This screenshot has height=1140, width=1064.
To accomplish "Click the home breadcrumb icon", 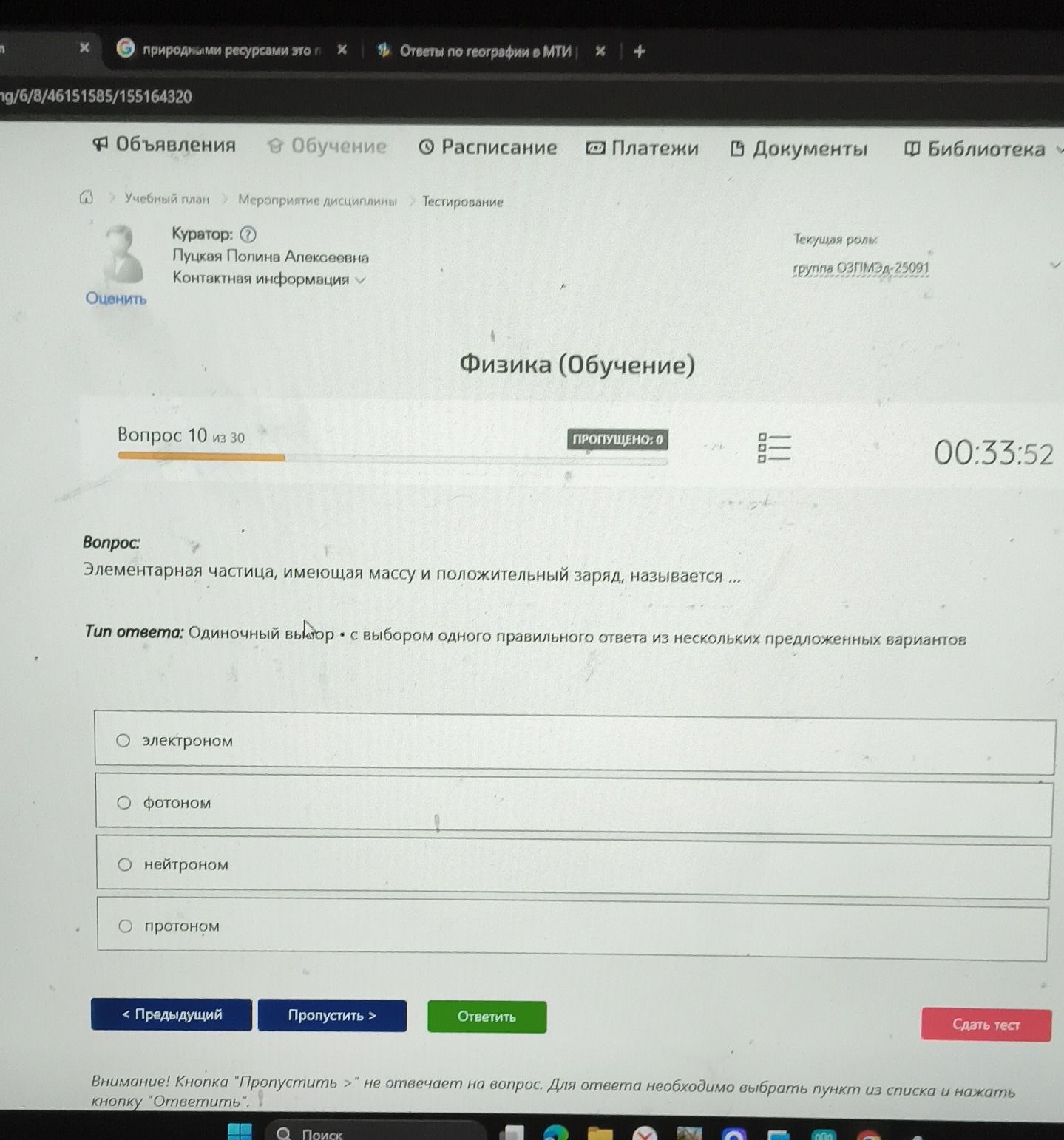I will pyautogui.click(x=87, y=197).
